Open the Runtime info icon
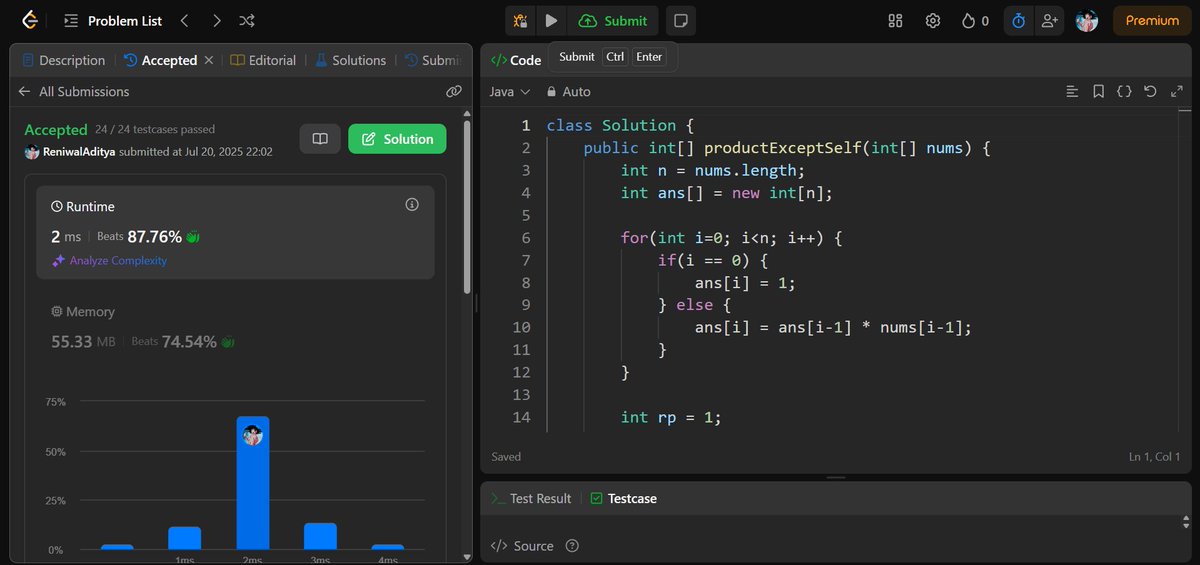Viewport: 1200px width, 565px height. coord(412,204)
